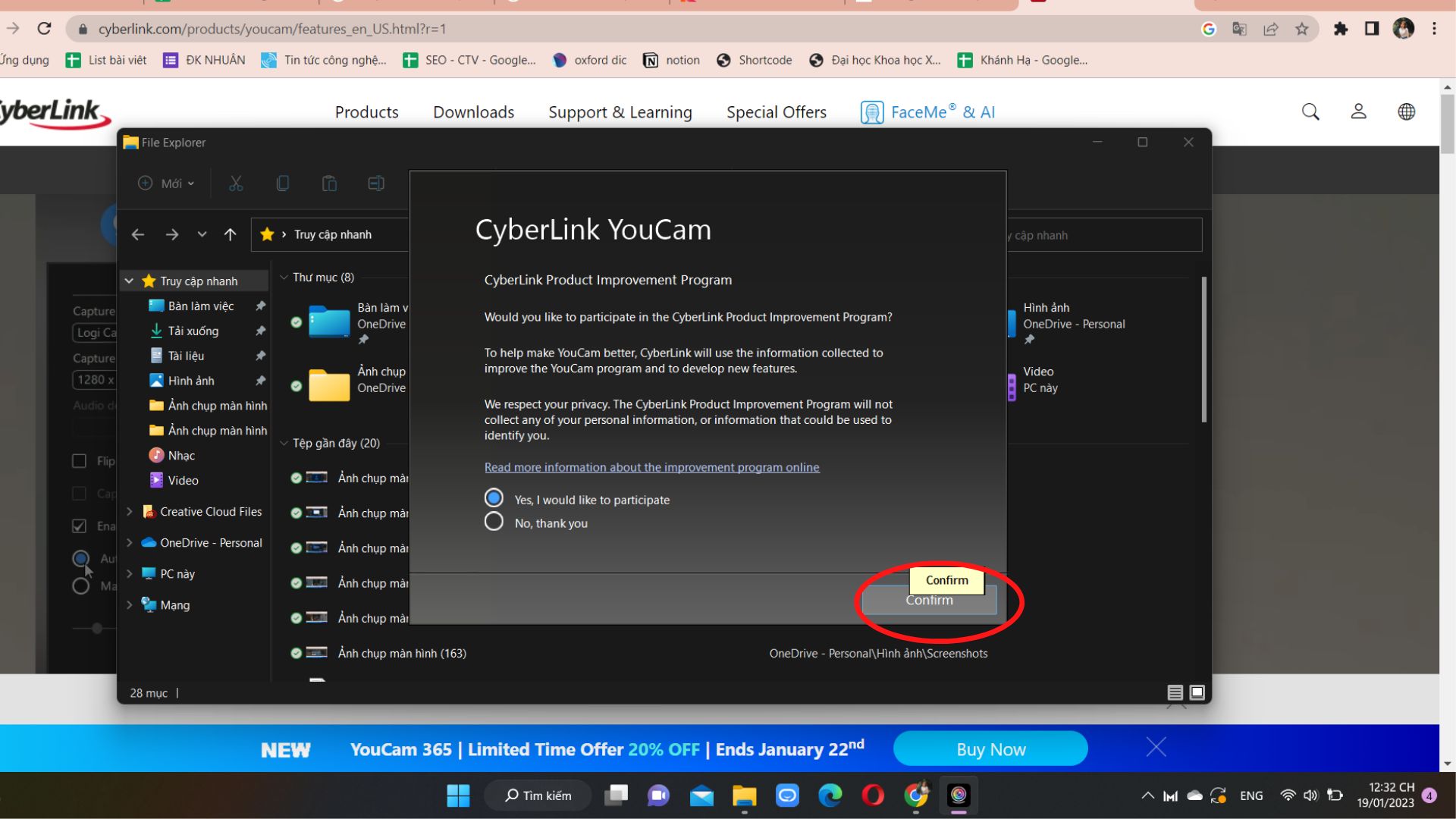The width and height of the screenshot is (1456, 819).
Task: Open the Downloads menu on CyberLink site
Action: [473, 112]
